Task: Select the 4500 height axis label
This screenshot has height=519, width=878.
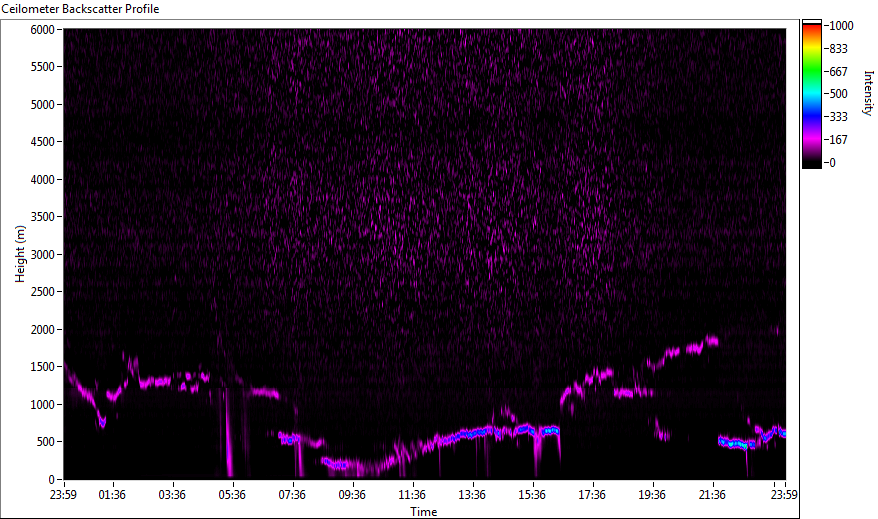Action: tap(43, 142)
